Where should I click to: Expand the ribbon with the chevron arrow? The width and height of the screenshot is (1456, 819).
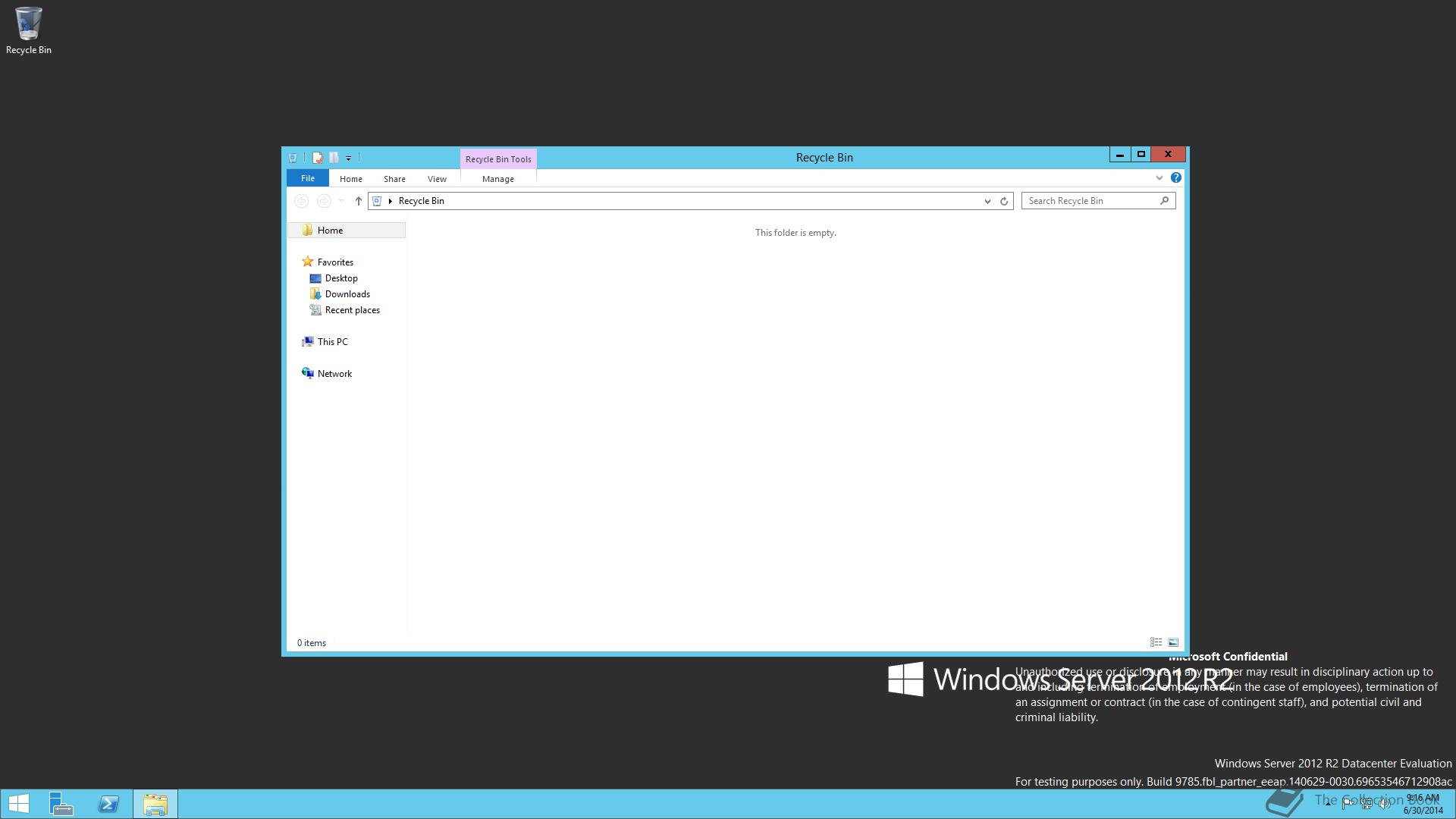click(1159, 178)
